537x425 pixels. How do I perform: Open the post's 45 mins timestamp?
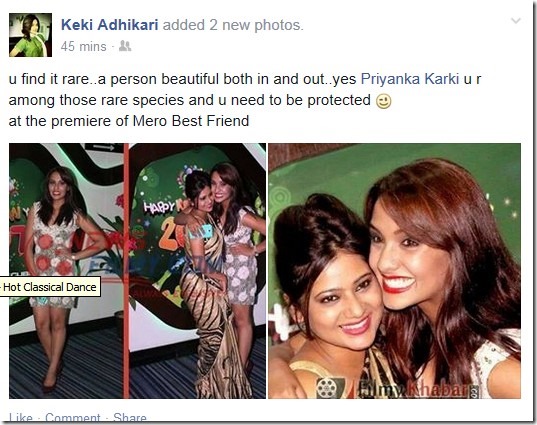click(x=84, y=47)
